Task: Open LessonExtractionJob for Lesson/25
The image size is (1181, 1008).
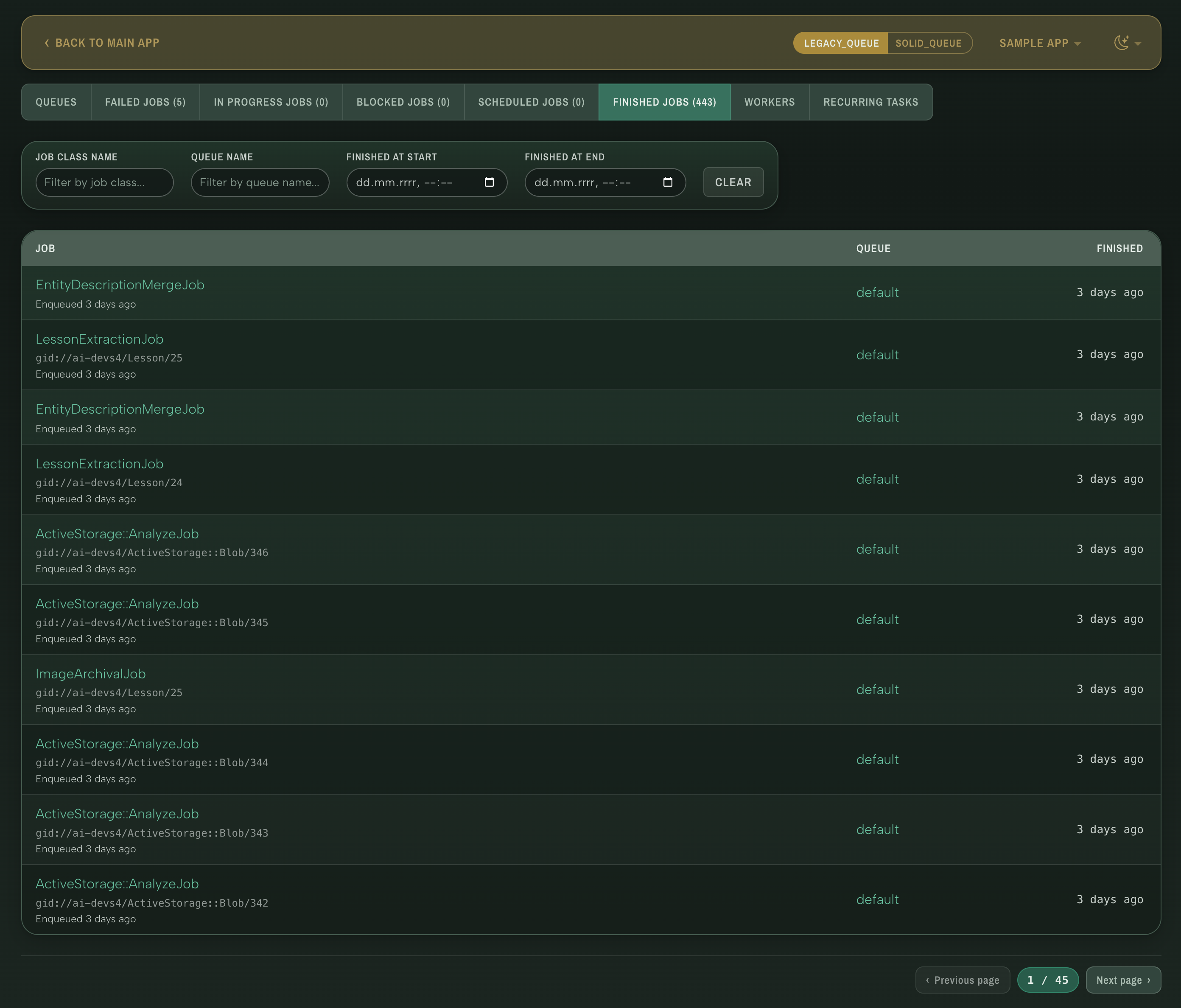Action: pos(99,339)
